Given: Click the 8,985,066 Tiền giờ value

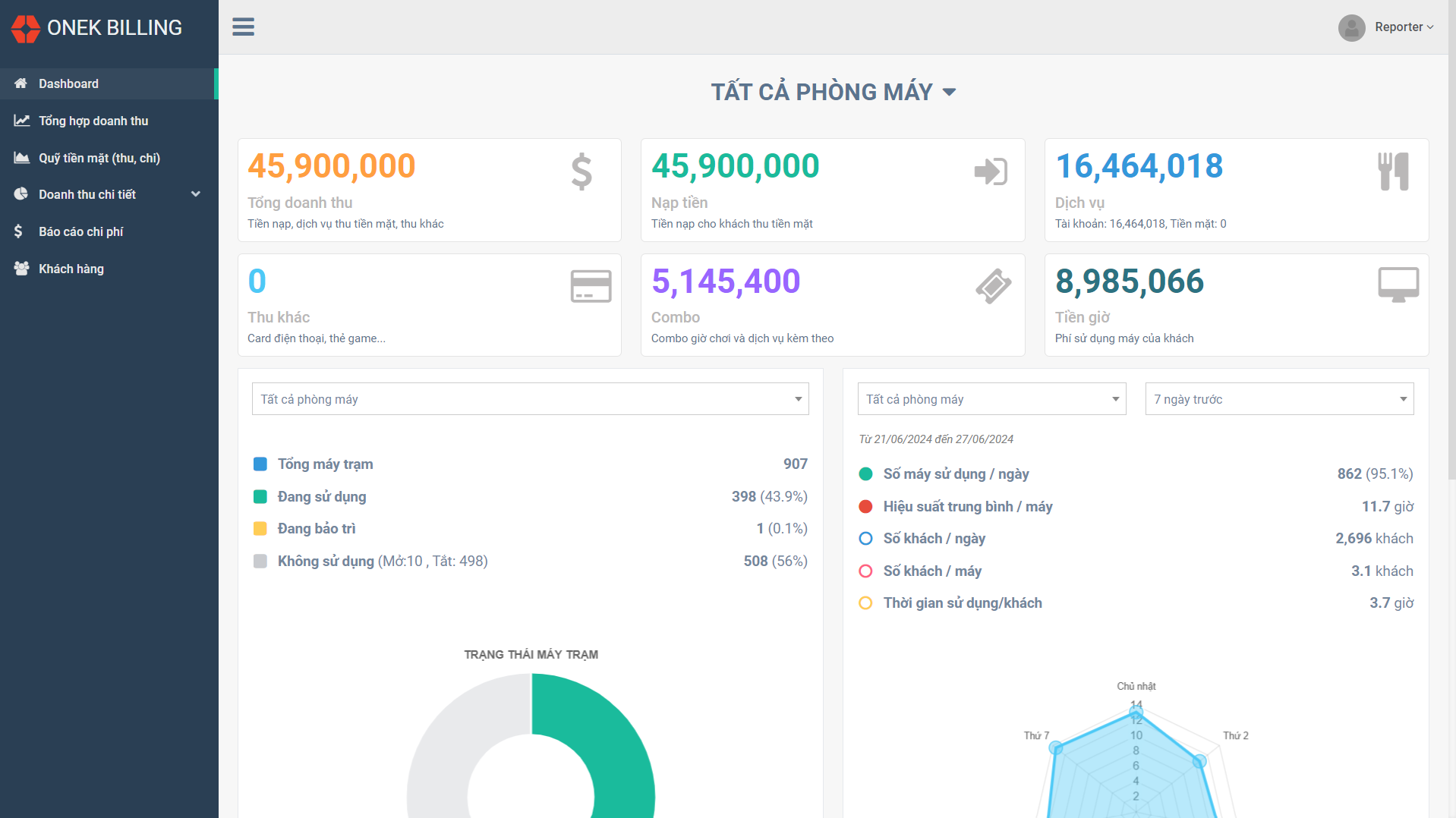Looking at the screenshot, I should click(x=1130, y=282).
